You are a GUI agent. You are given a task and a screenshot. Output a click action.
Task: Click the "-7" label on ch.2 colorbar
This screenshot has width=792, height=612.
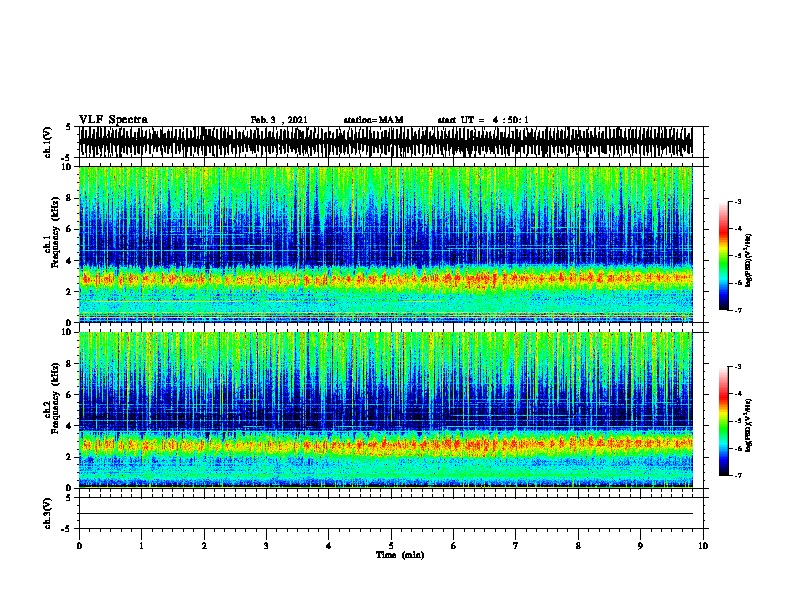738,475
